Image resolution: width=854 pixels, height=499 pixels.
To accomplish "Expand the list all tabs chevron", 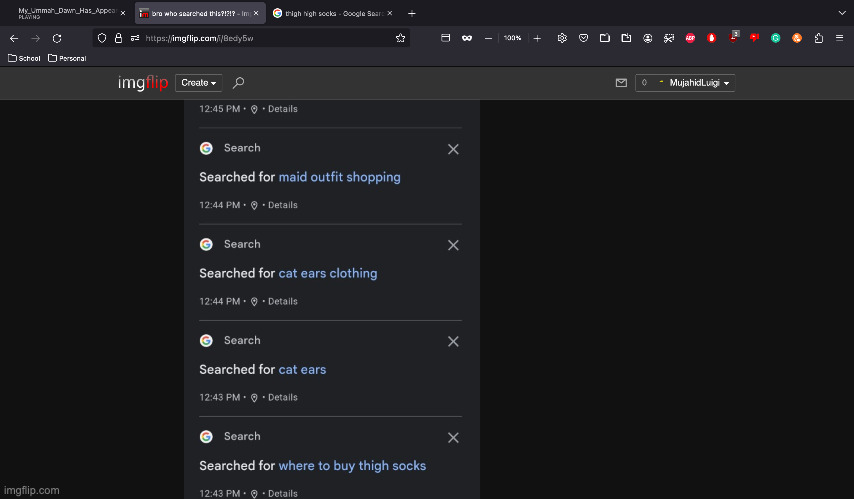I will 842,13.
